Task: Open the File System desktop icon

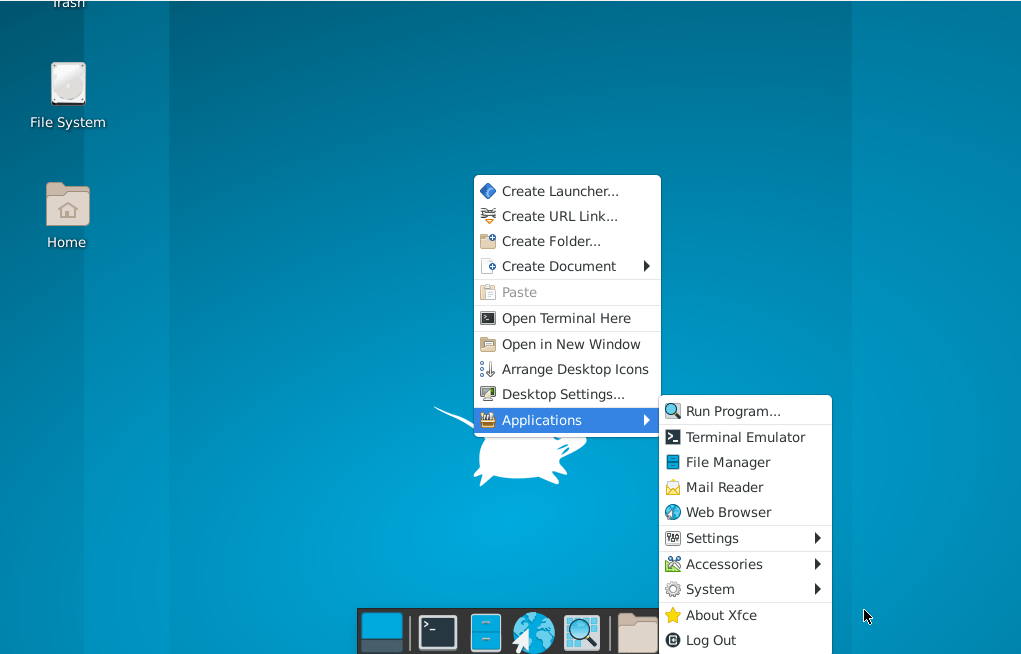Action: [68, 96]
